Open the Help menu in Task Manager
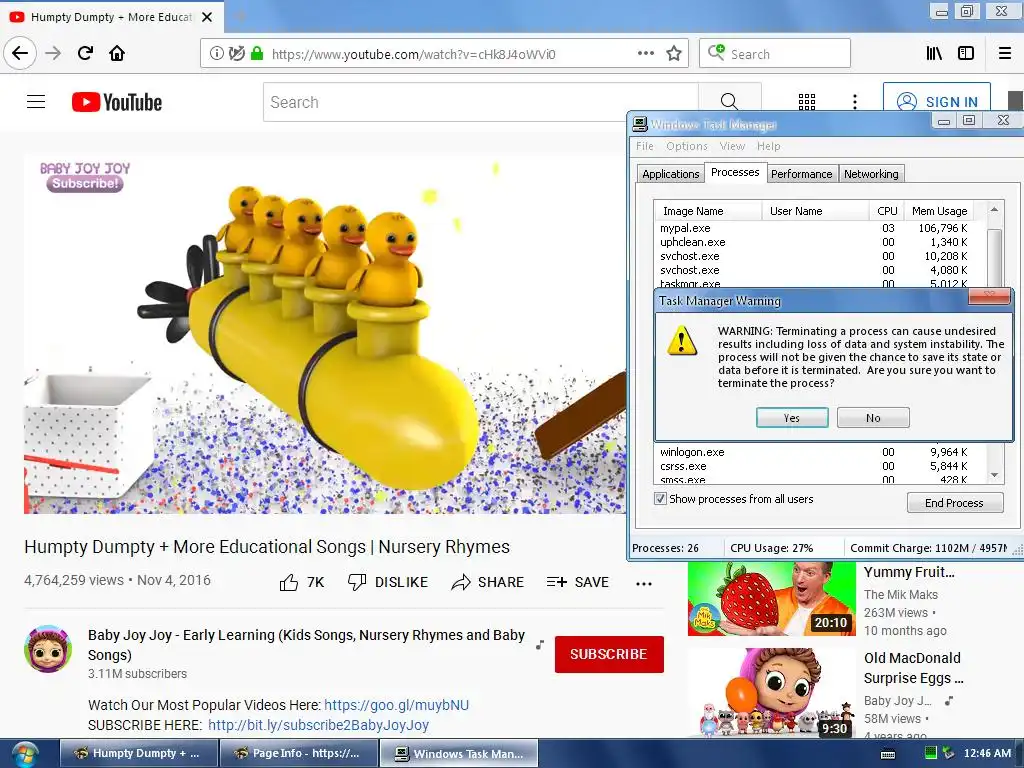 coord(769,146)
